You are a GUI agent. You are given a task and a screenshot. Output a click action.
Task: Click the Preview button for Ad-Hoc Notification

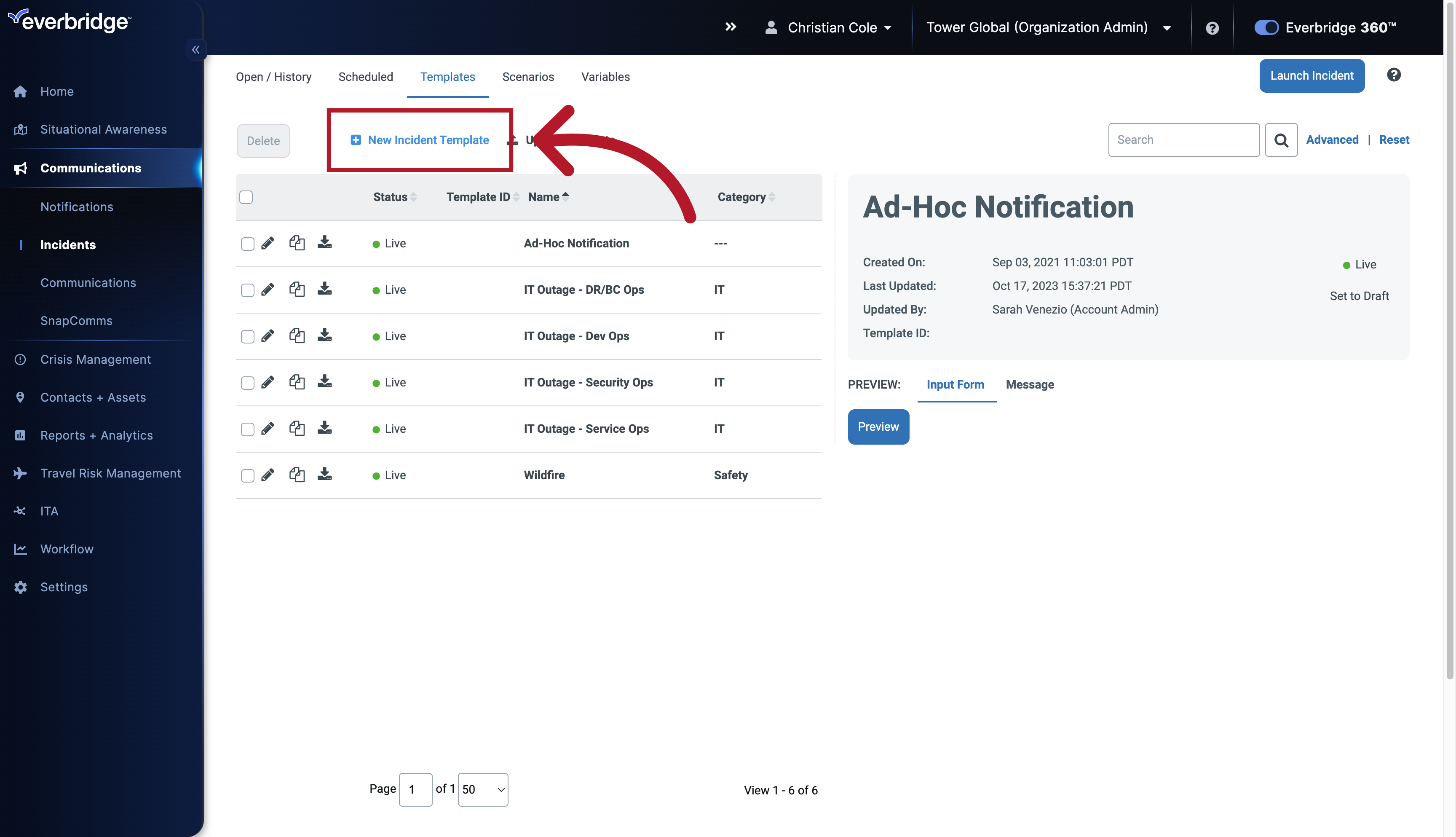coord(878,426)
